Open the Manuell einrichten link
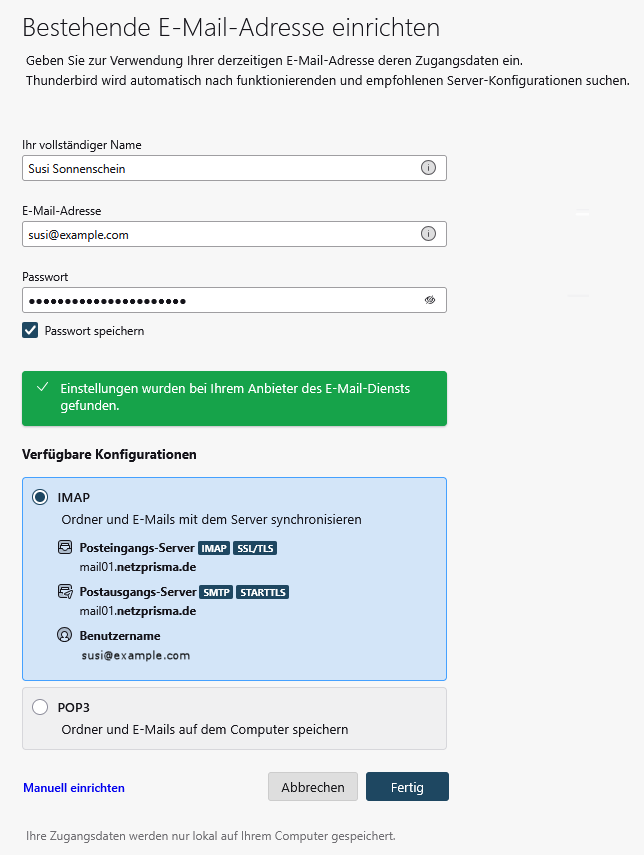This screenshot has height=855, width=644. tap(74, 788)
